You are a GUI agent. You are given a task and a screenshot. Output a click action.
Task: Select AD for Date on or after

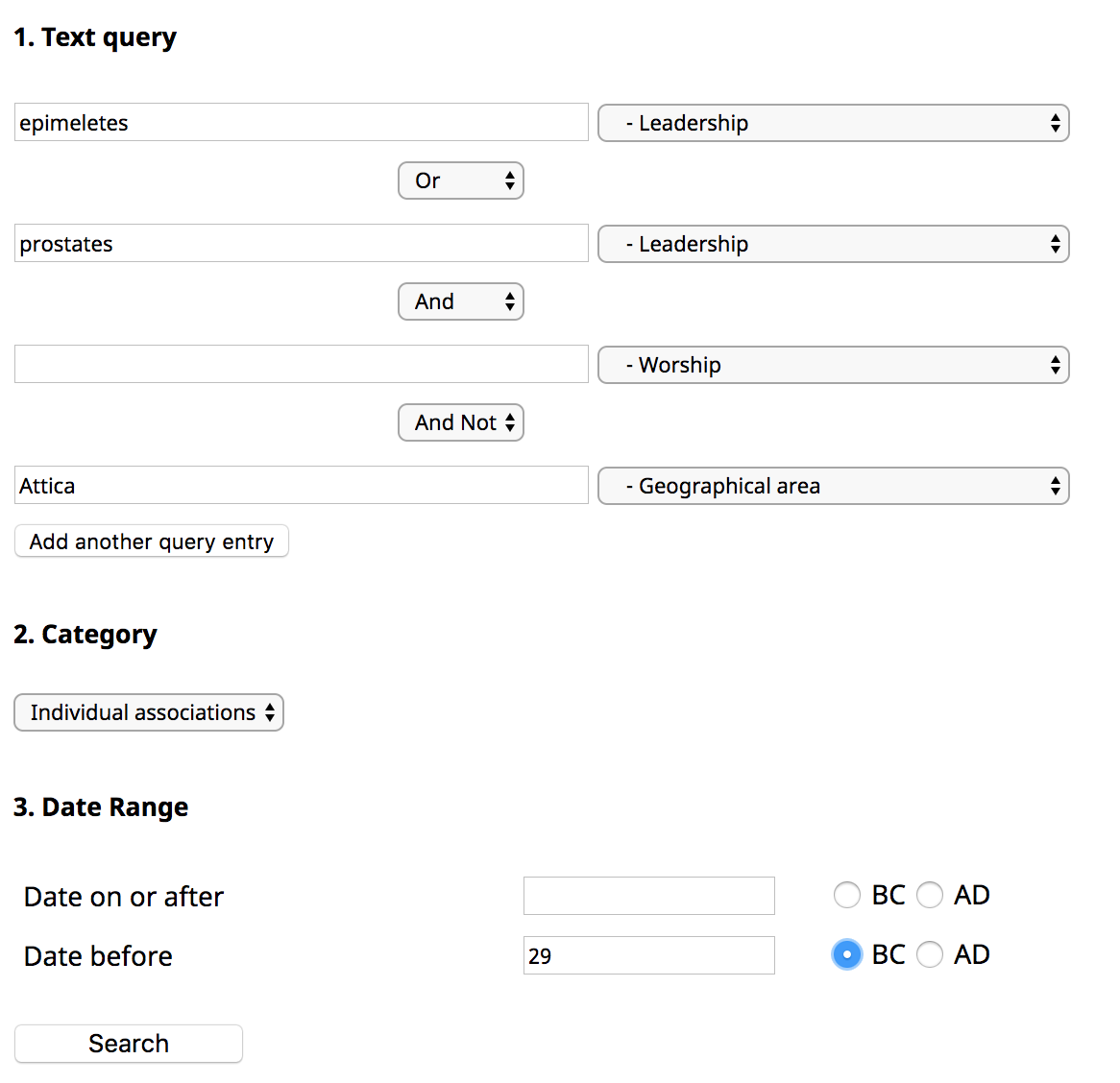click(929, 895)
